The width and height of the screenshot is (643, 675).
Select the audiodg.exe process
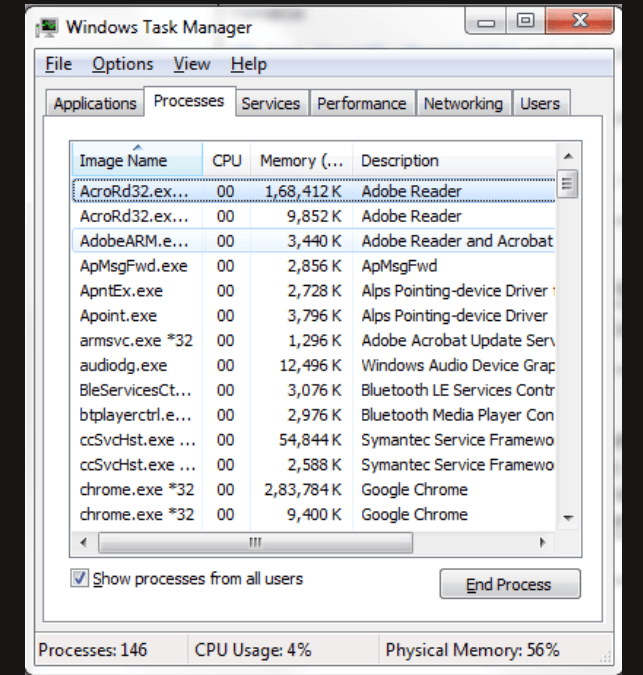point(314,365)
